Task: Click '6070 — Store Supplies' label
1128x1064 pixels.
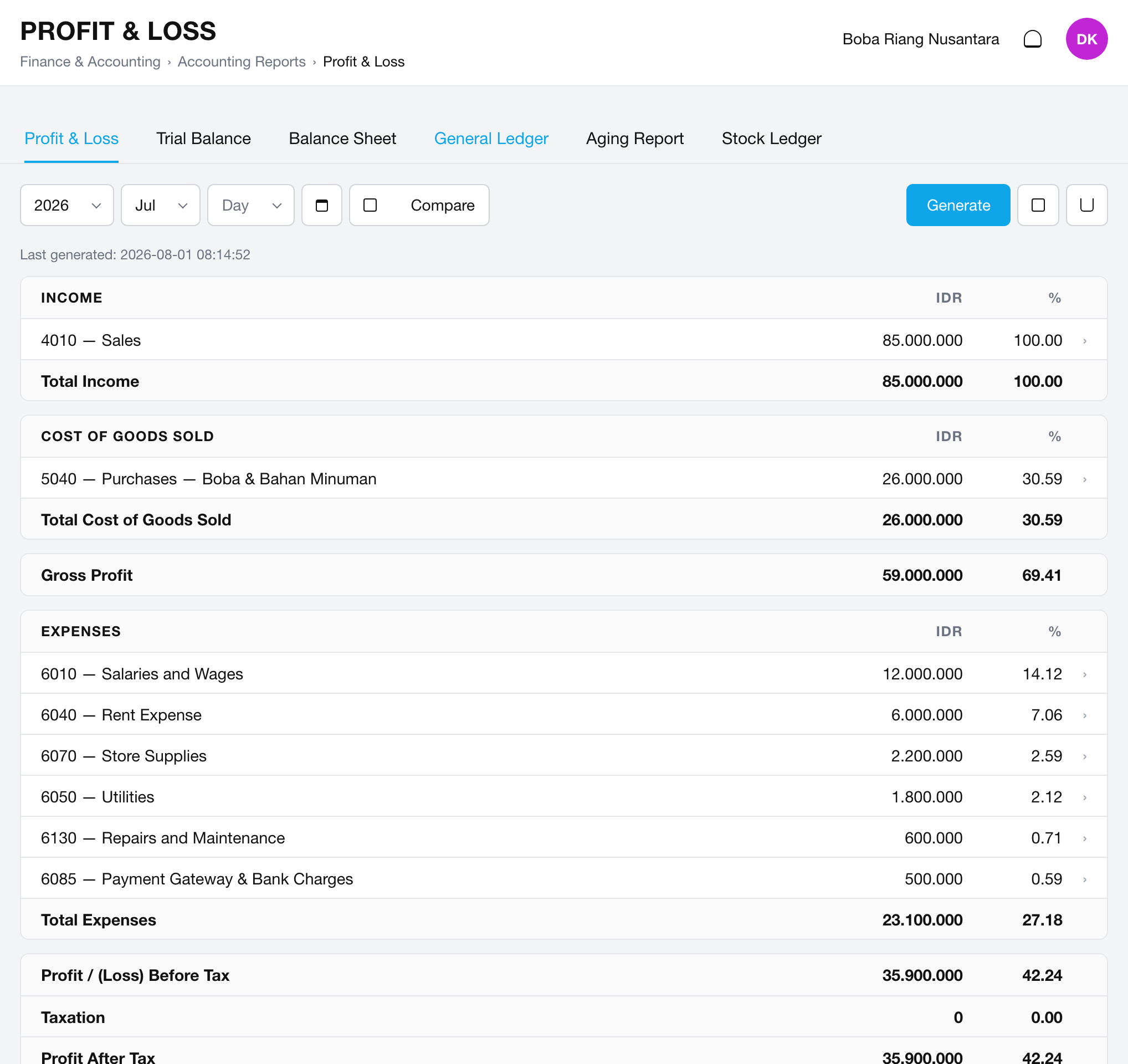Action: [123, 756]
